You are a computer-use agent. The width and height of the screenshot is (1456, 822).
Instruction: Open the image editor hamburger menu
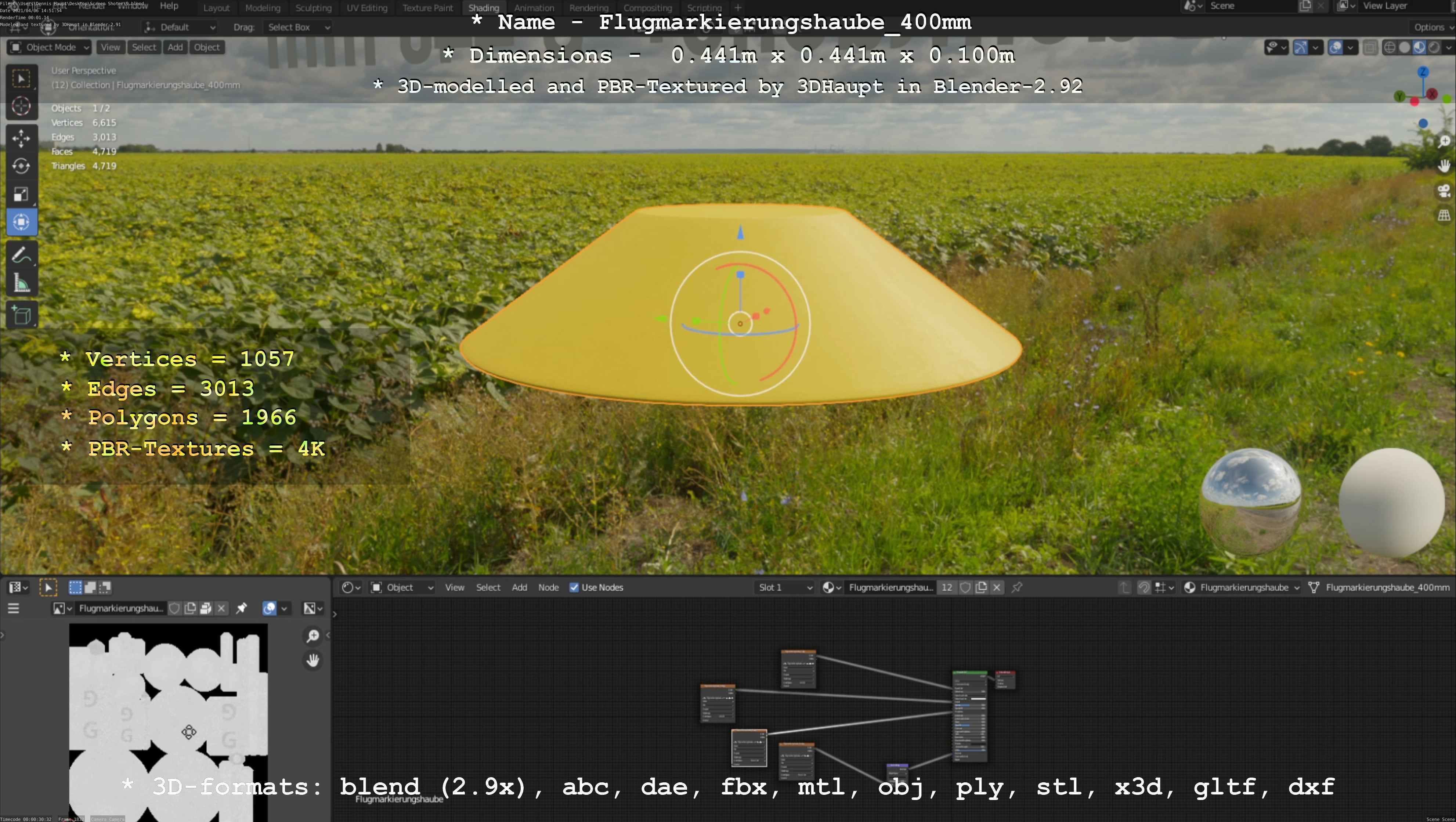coord(14,608)
